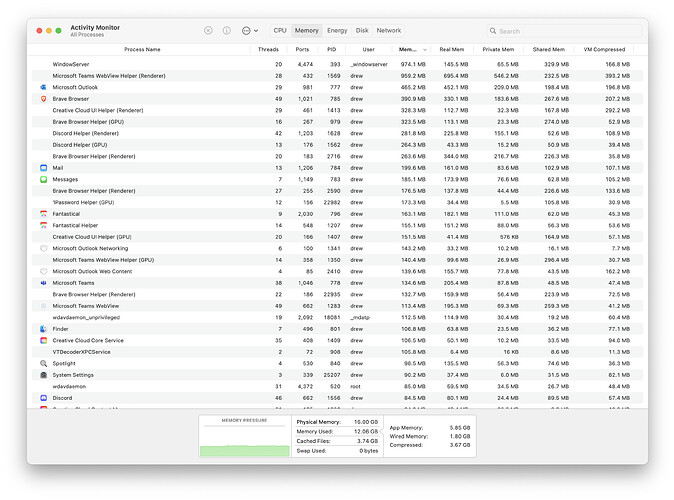Select Brave Browser Helper (GPU) row
The width and height of the screenshot is (674, 500).
coord(337,122)
